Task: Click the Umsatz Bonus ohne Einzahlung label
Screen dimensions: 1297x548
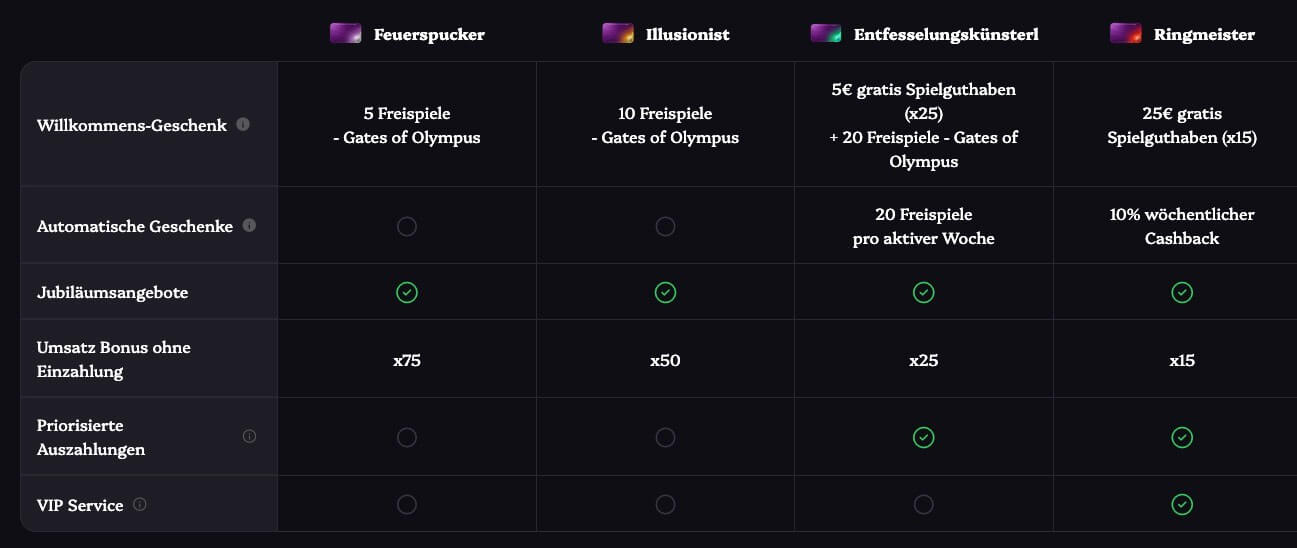Action: tap(114, 359)
